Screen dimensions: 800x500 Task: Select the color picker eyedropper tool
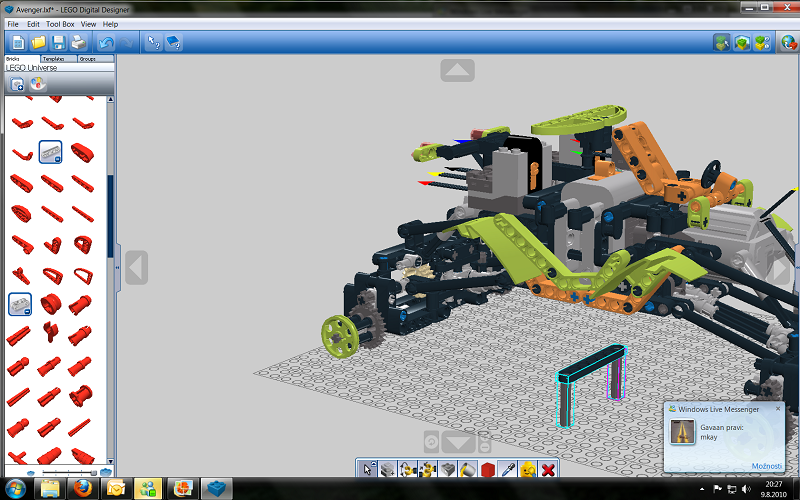pos(508,468)
